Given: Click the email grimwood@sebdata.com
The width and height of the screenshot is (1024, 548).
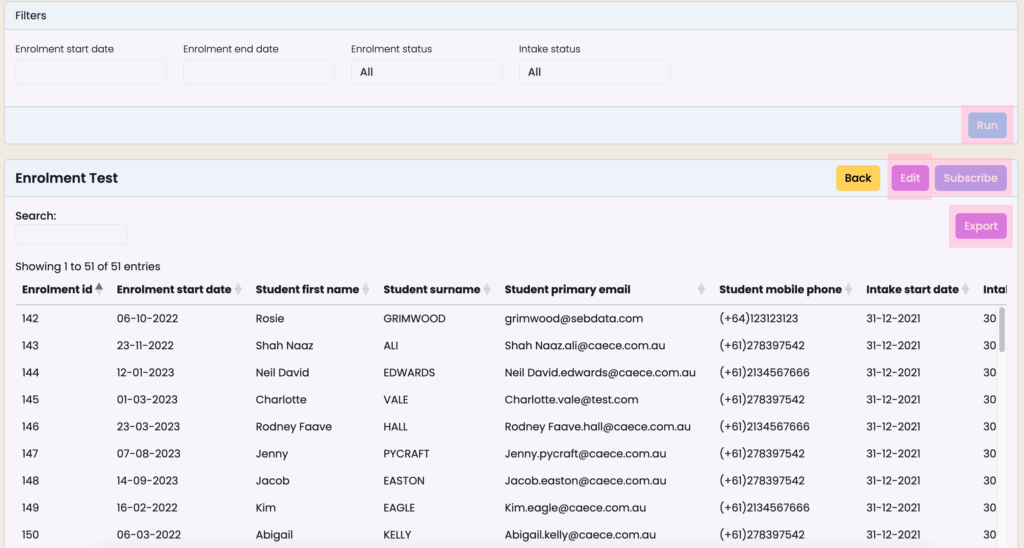Looking at the screenshot, I should pyautogui.click(x=573, y=319).
